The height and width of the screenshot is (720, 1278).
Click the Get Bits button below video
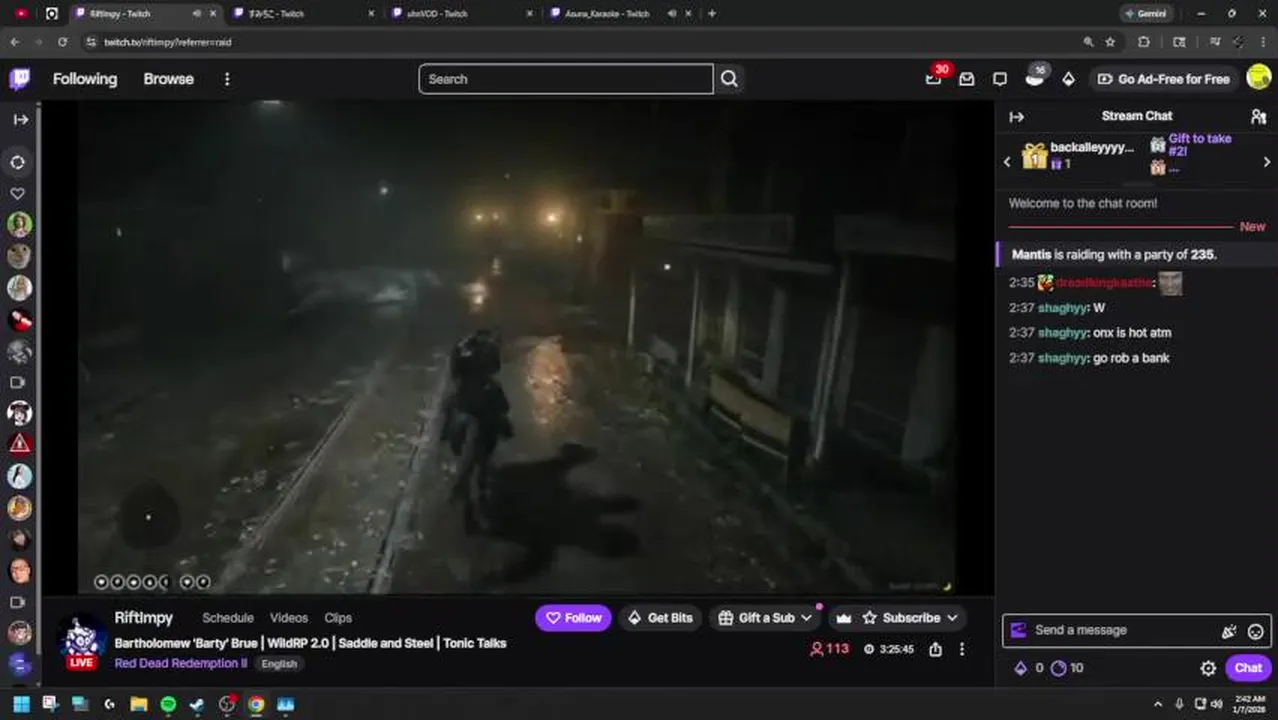pos(660,618)
